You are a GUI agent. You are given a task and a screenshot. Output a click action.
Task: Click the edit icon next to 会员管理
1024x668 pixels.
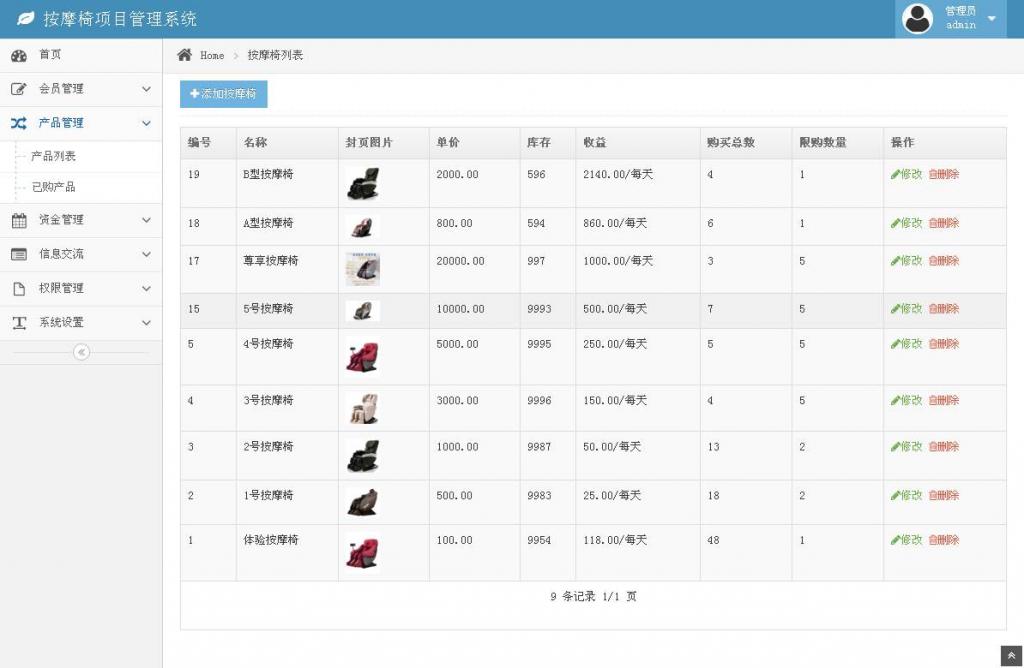21,89
